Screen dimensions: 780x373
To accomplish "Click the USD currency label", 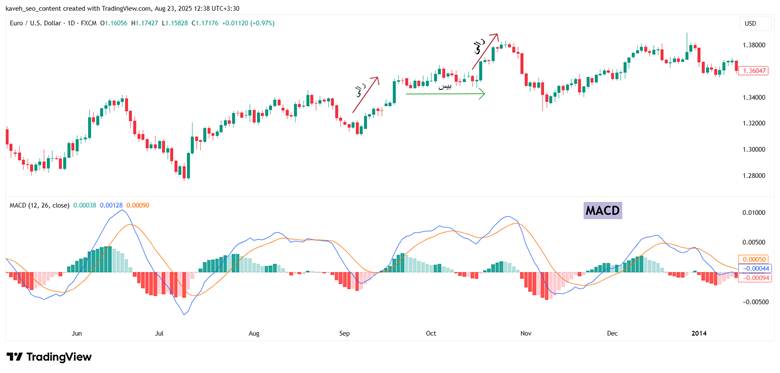I will [750, 23].
